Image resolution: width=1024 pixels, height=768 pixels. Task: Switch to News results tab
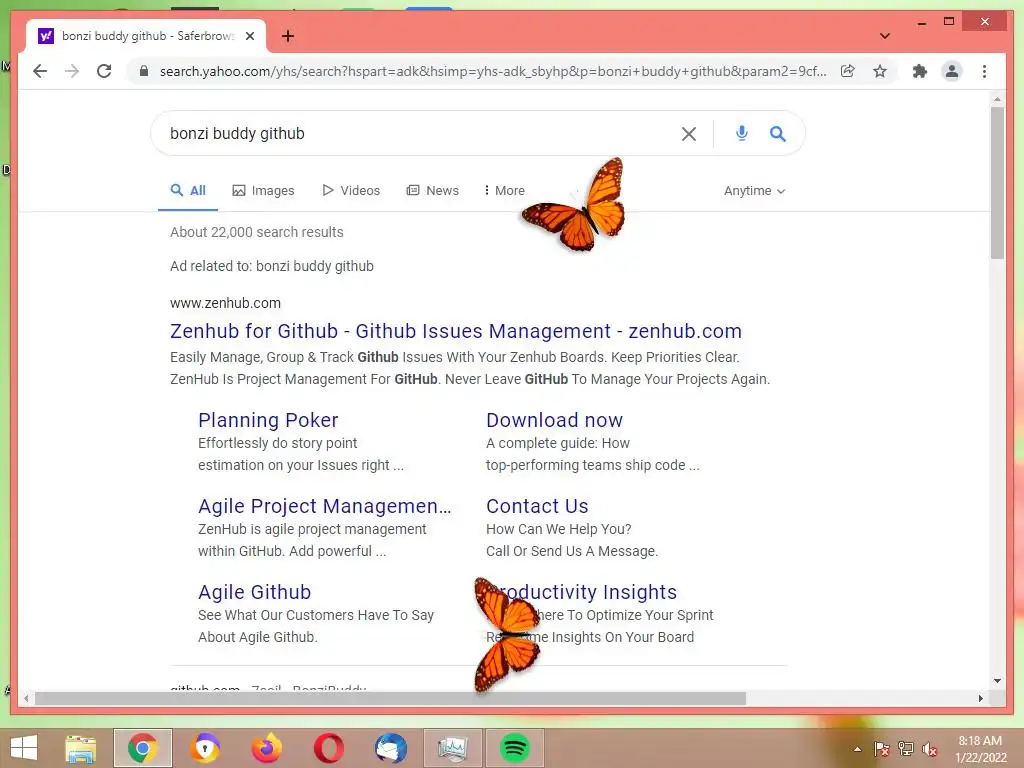[x=432, y=190]
